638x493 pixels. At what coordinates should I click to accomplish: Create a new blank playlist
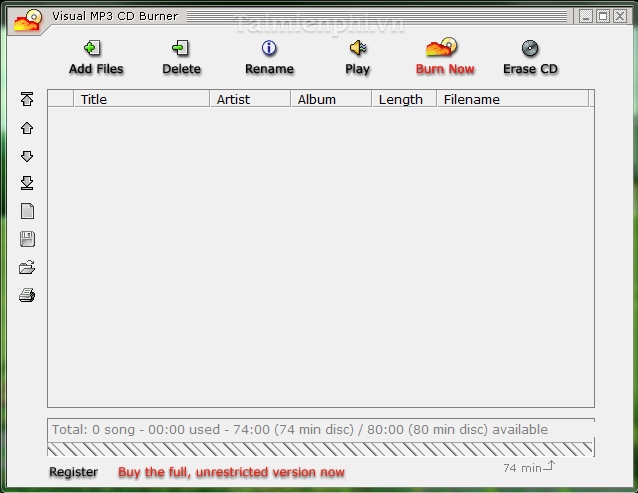27,211
